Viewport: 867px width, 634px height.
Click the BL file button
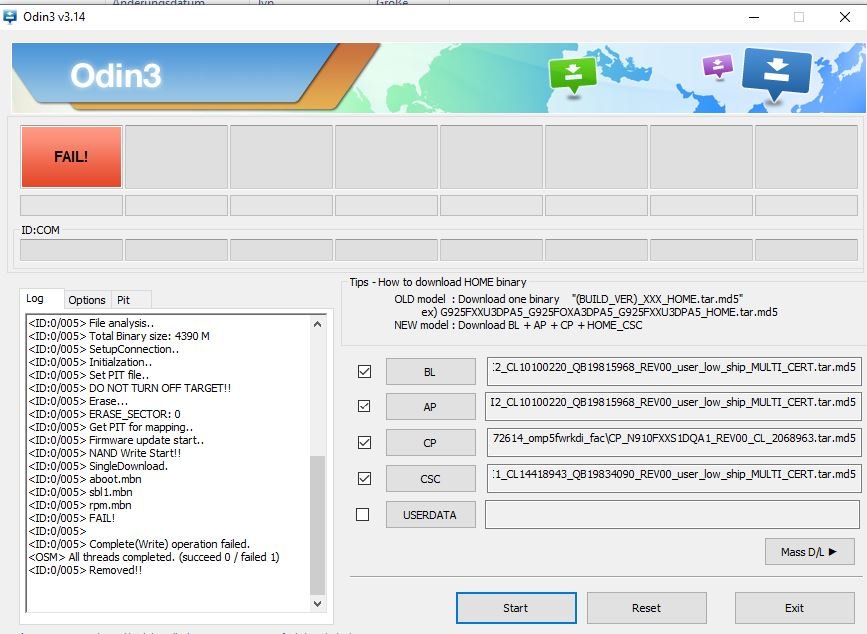pyautogui.click(x=430, y=371)
